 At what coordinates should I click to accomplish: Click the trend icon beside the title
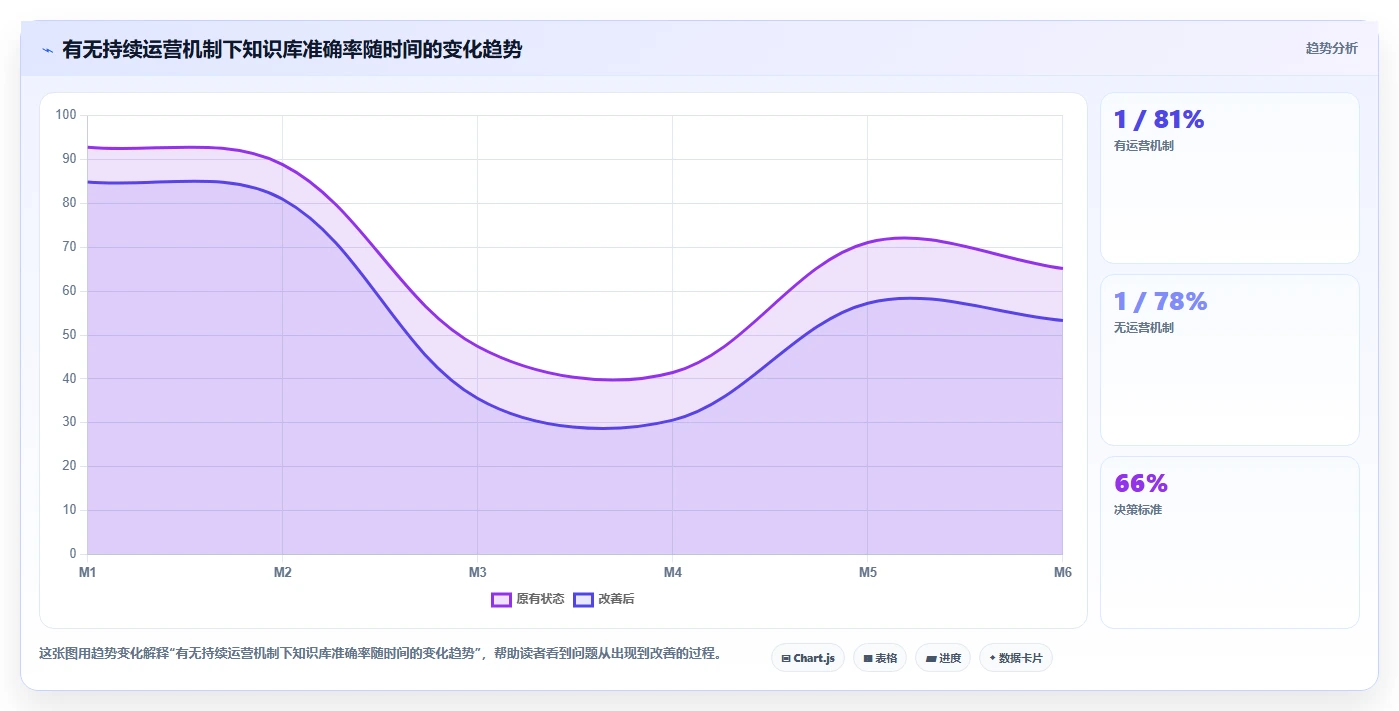tap(47, 50)
